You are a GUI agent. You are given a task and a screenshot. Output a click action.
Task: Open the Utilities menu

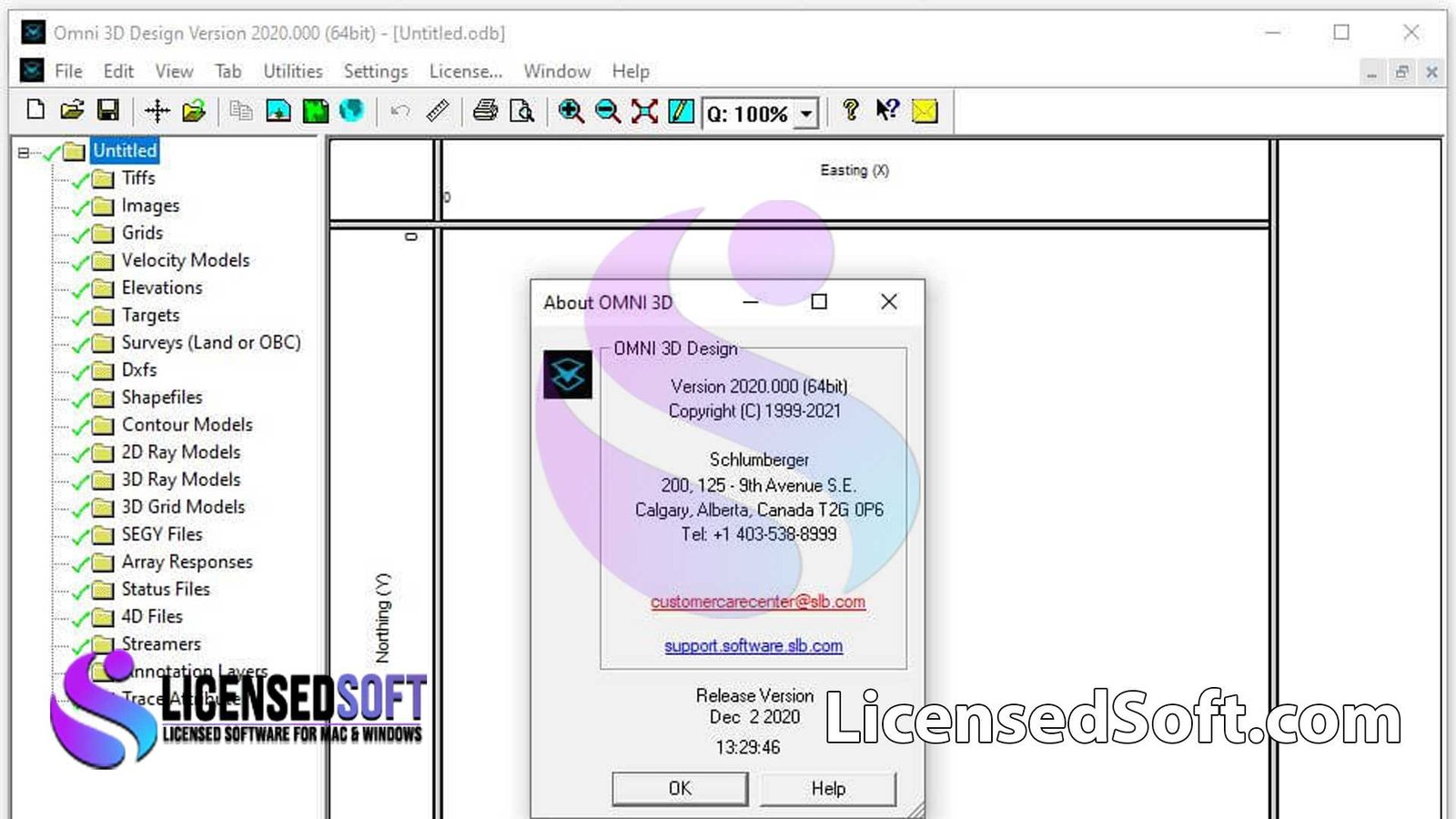[293, 71]
